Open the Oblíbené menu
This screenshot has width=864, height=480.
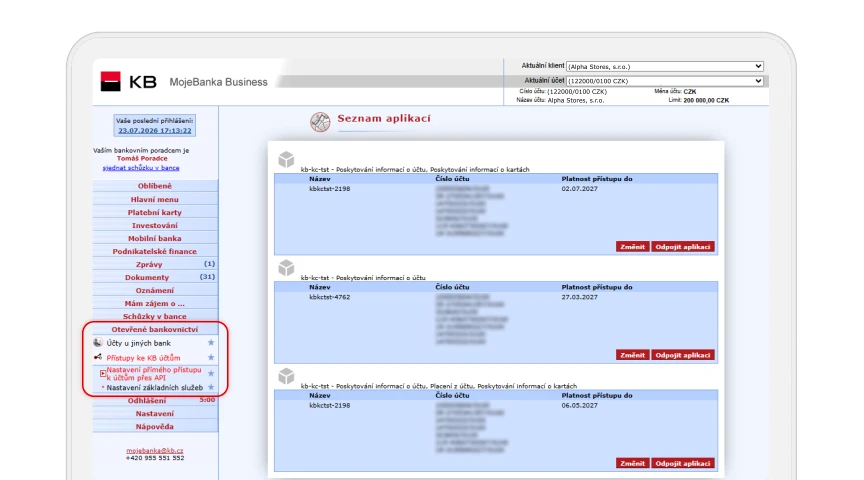(x=155, y=186)
